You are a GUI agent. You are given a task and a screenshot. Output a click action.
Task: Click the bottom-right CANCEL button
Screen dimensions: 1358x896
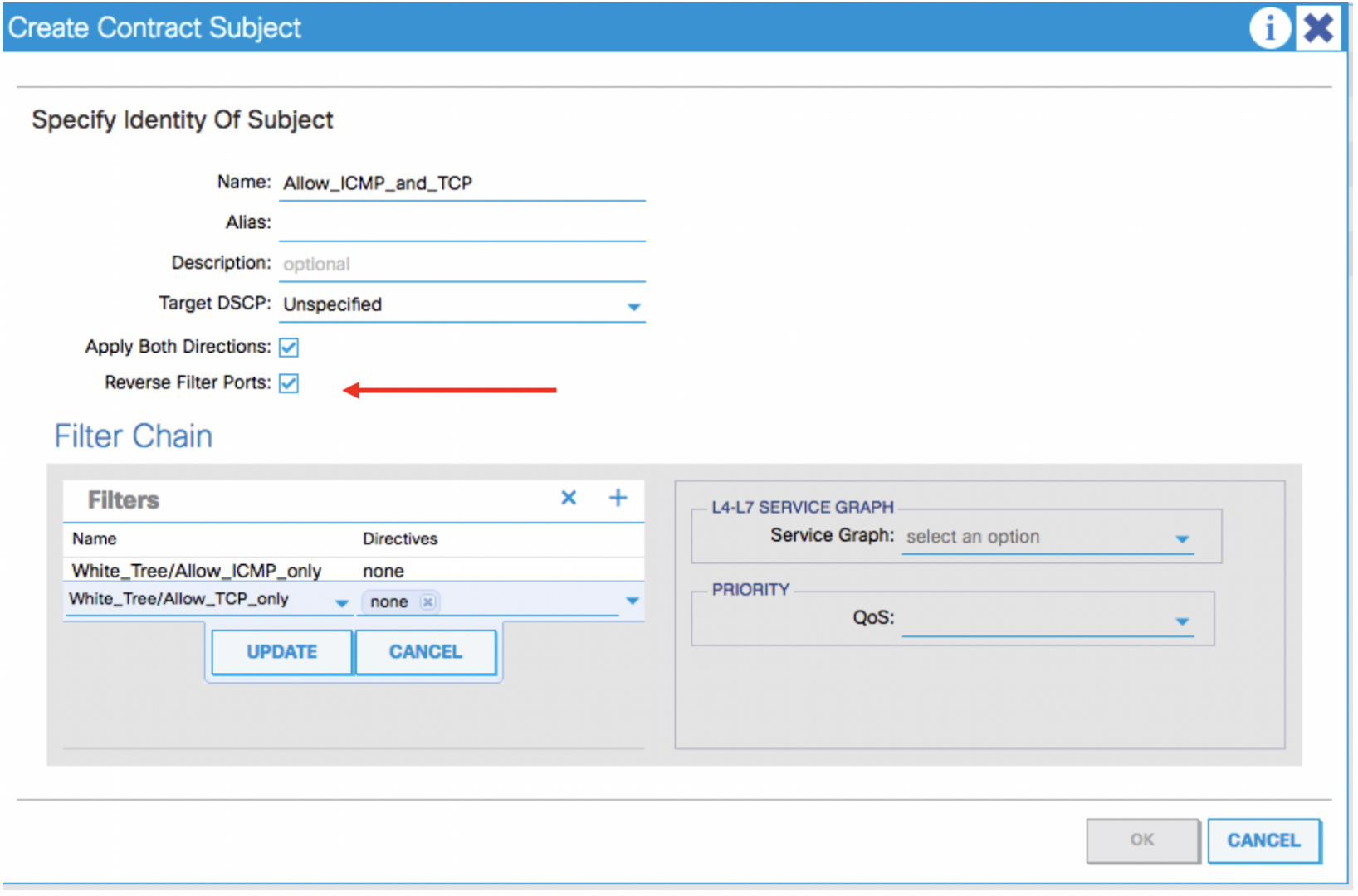click(x=1263, y=840)
